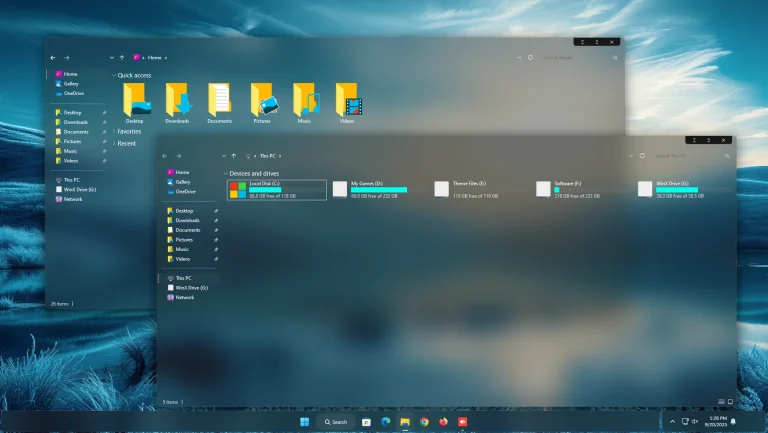Open the Music folder in Quick access
The image size is (768, 433).
(305, 103)
